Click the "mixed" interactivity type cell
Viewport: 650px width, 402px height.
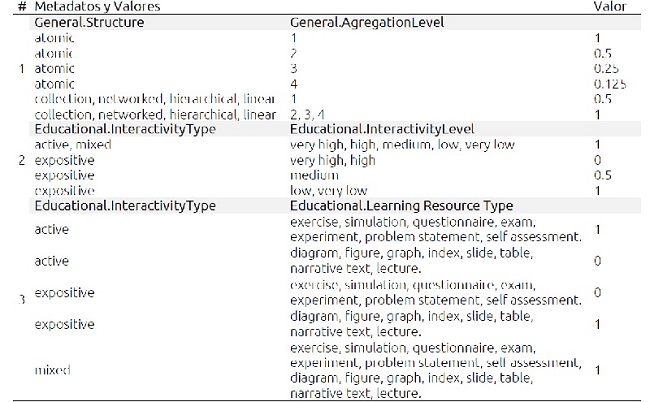coord(52,369)
